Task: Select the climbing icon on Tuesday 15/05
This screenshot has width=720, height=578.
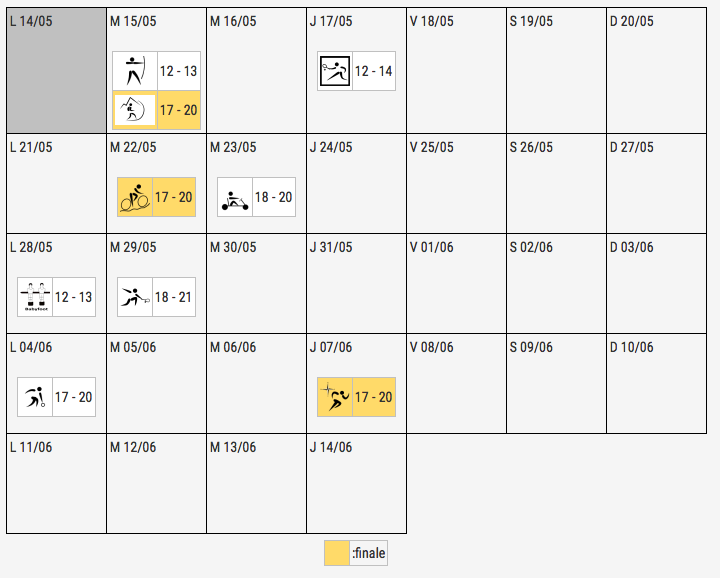Action: [135, 109]
